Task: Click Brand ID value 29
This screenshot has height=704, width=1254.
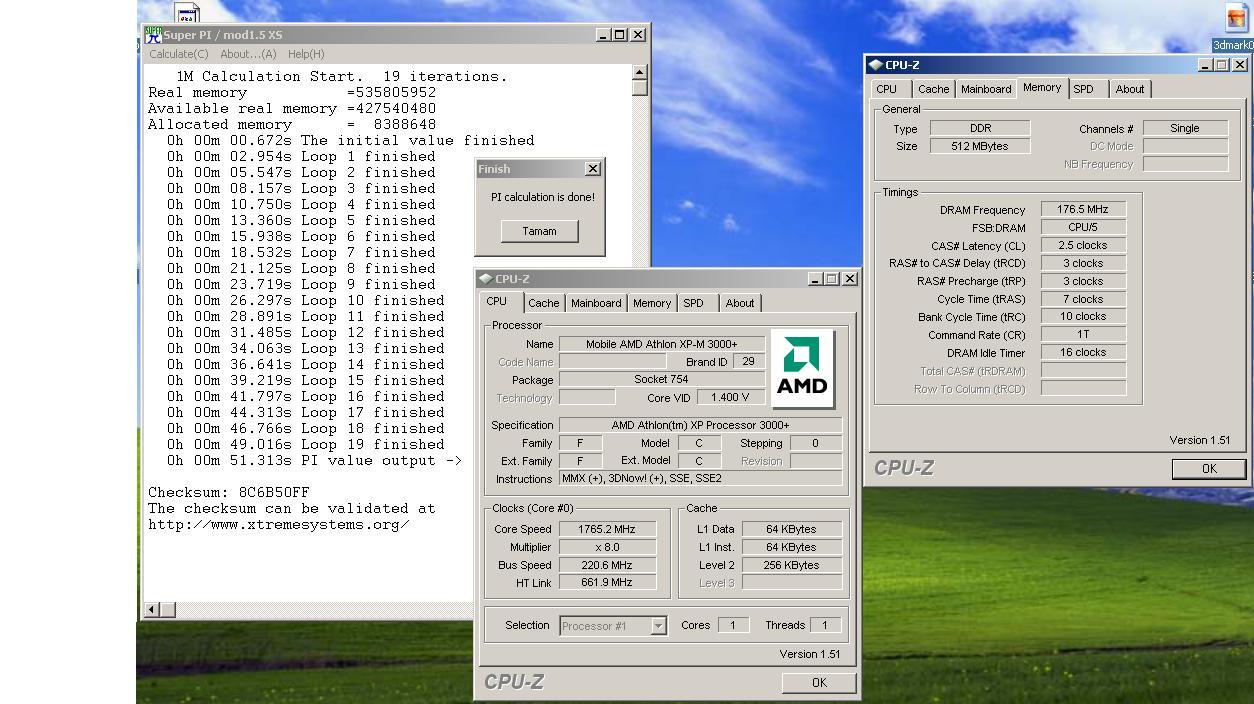Action: [x=748, y=362]
